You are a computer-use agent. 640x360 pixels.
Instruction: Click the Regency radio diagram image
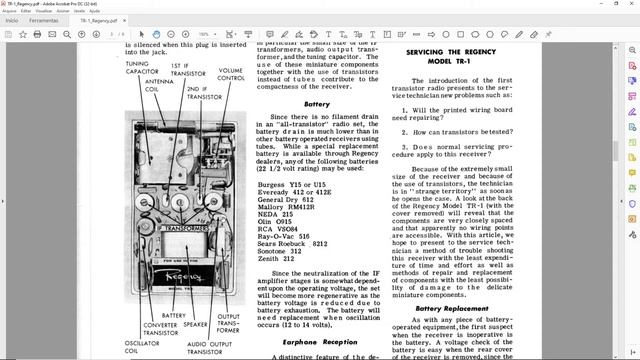point(186,207)
